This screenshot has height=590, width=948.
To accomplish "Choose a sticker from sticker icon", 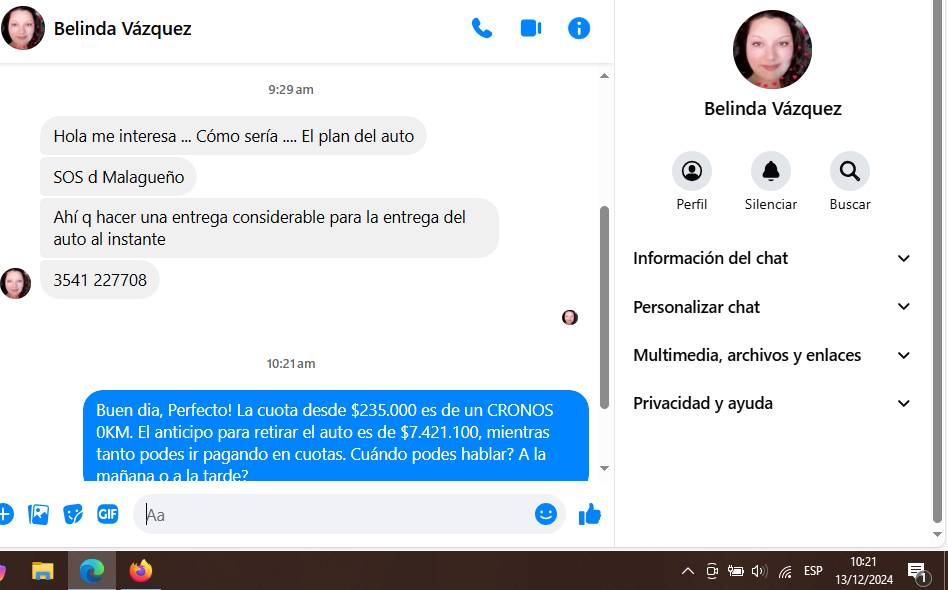I will 73,514.
